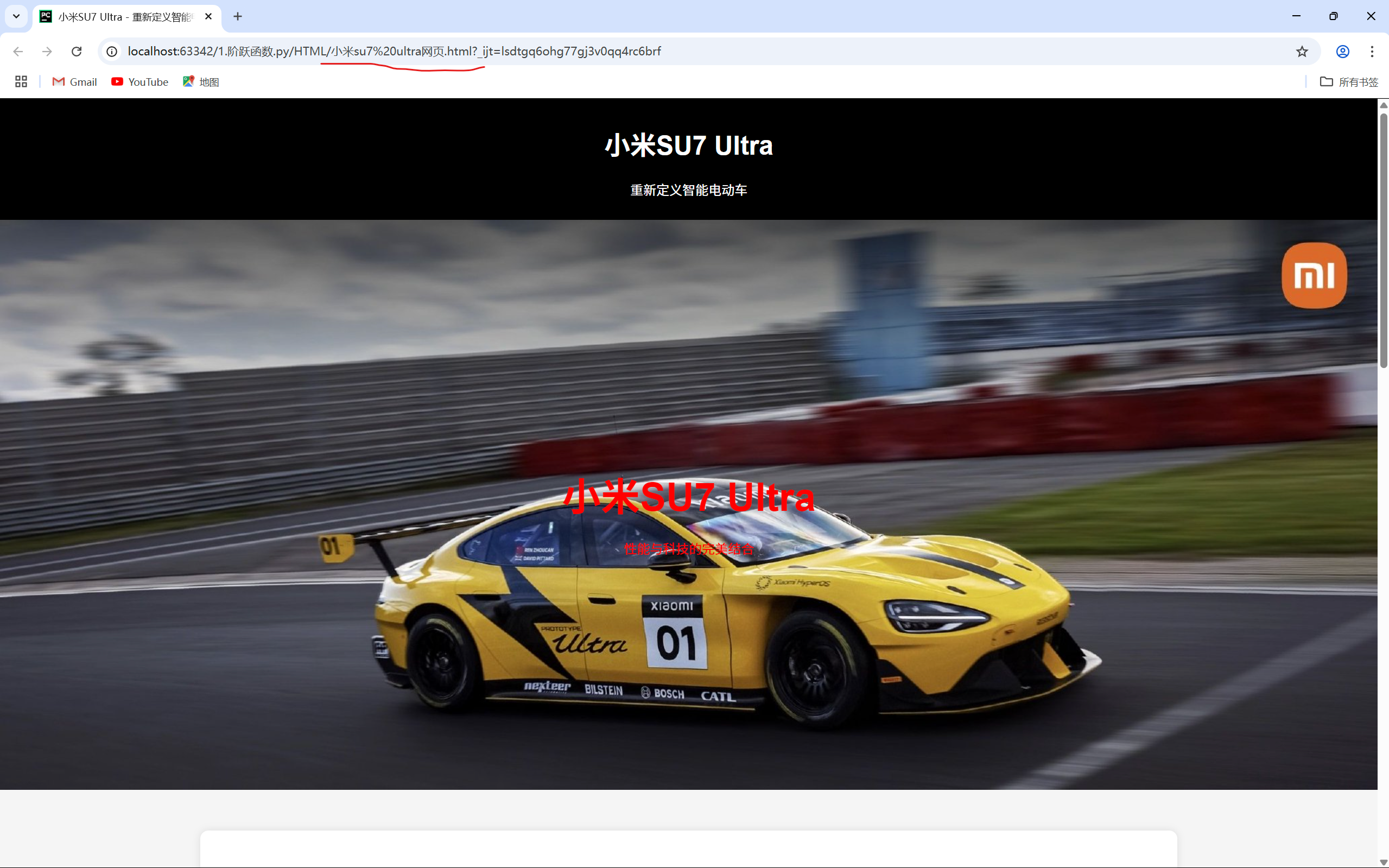Open the 所有书签 bookmarks folder
Screen dimensions: 1389x868
(x=1349, y=82)
